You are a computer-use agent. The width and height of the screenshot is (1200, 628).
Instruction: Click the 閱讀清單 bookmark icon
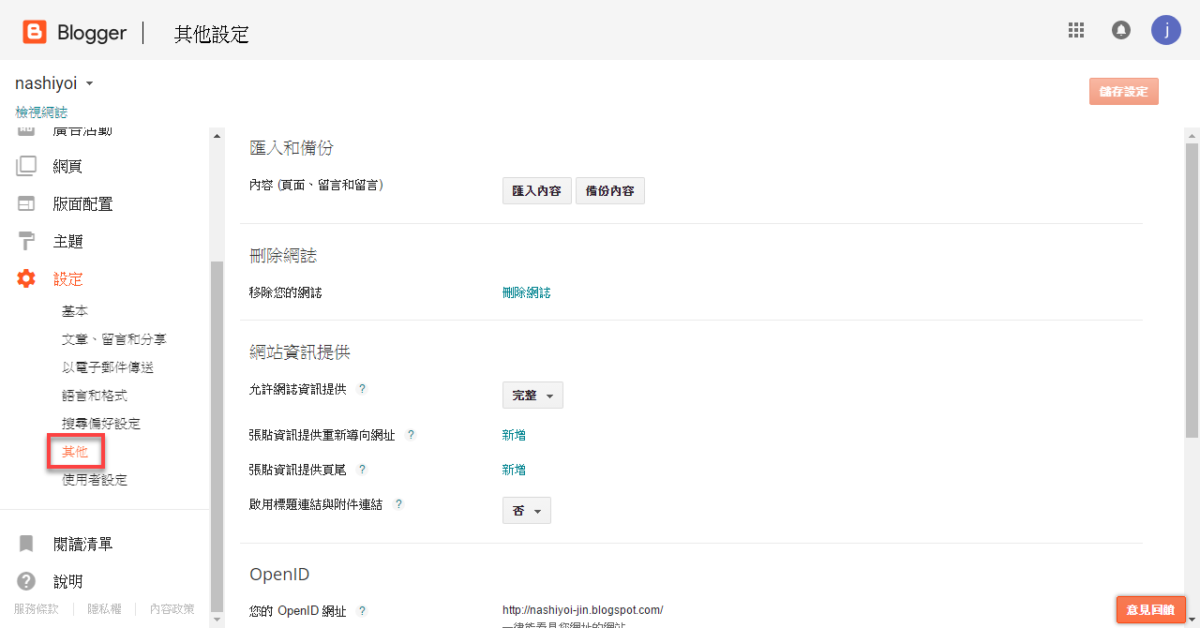(27, 544)
